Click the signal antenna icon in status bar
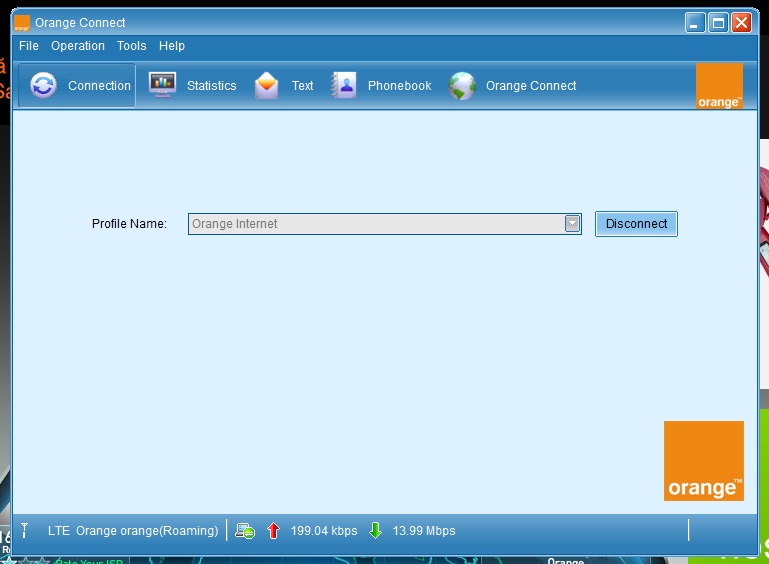Image resolution: width=769 pixels, height=564 pixels. (25, 530)
